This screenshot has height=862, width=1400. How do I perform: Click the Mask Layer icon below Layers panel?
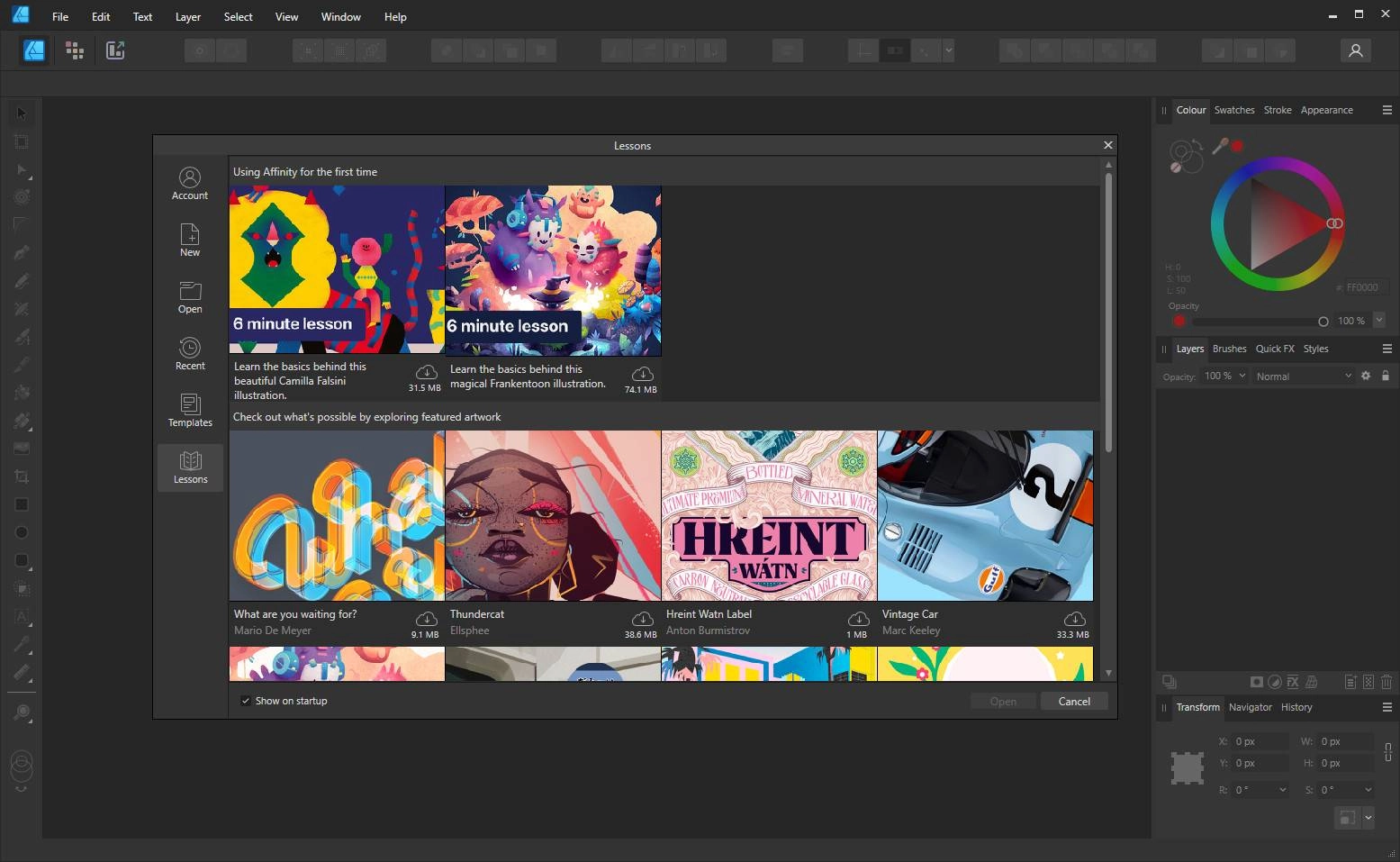coord(1257,682)
